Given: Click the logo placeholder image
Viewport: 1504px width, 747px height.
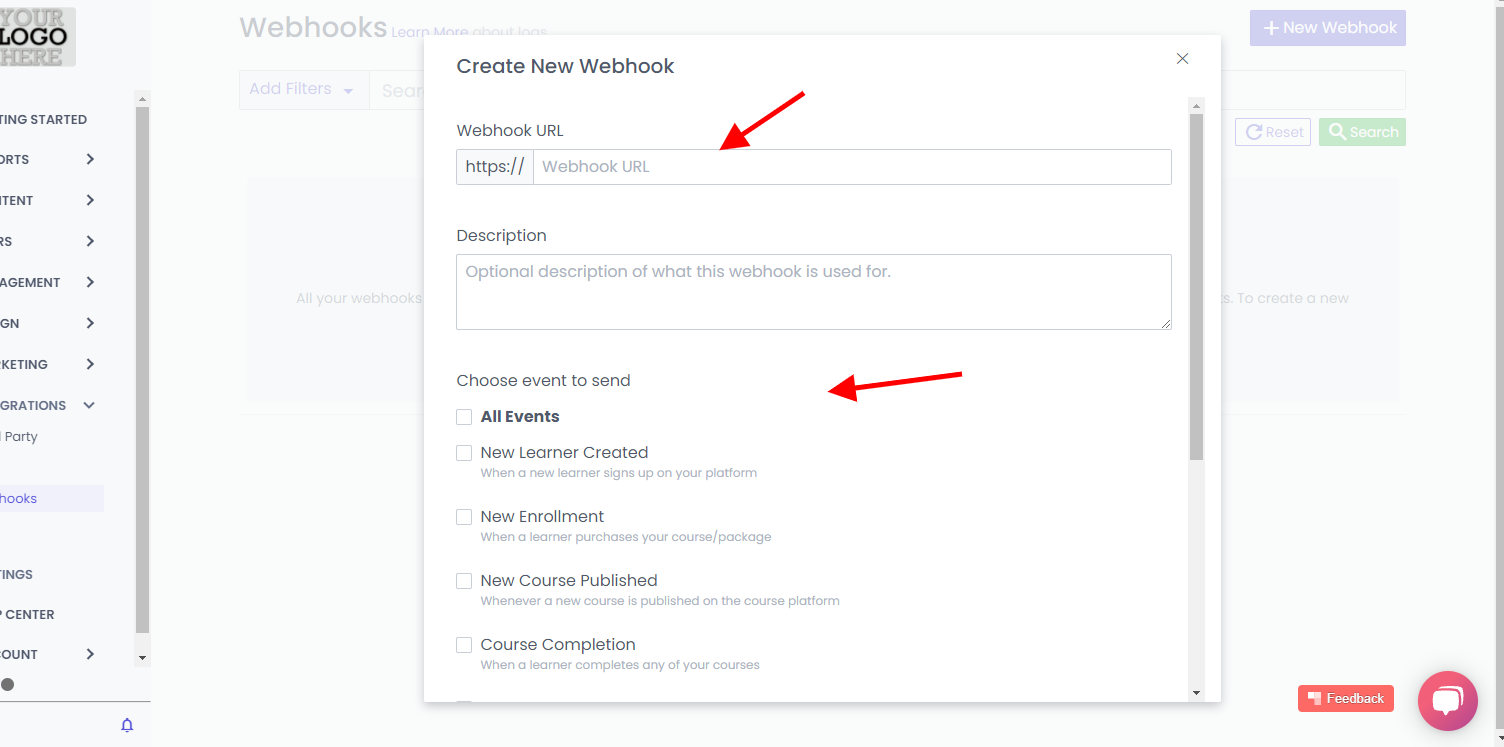Looking at the screenshot, I should coord(37,37).
